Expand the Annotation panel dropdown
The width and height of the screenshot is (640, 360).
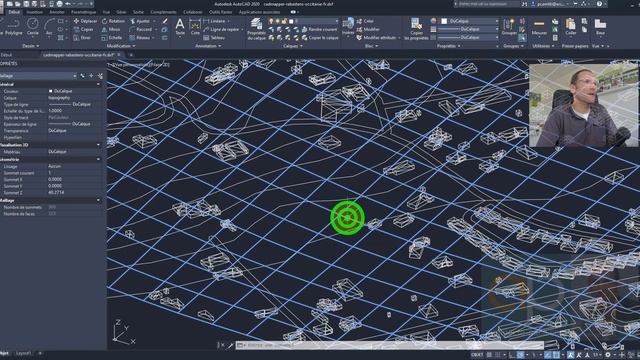[x=208, y=46]
